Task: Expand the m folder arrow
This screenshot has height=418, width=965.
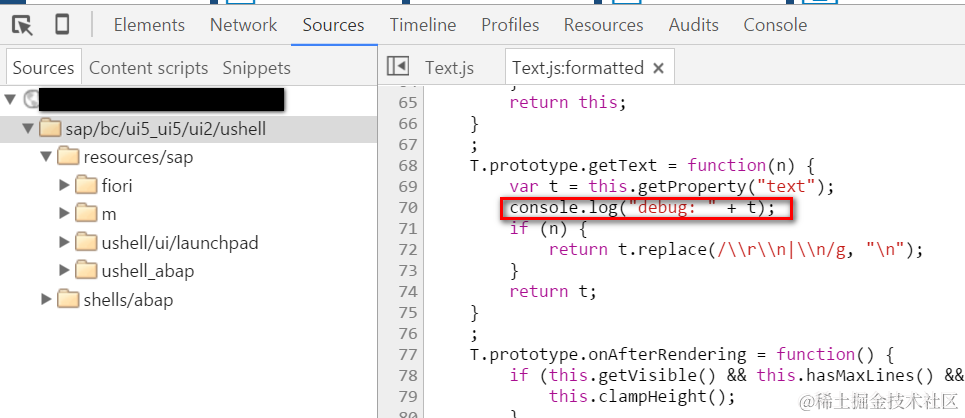Action: pos(65,214)
